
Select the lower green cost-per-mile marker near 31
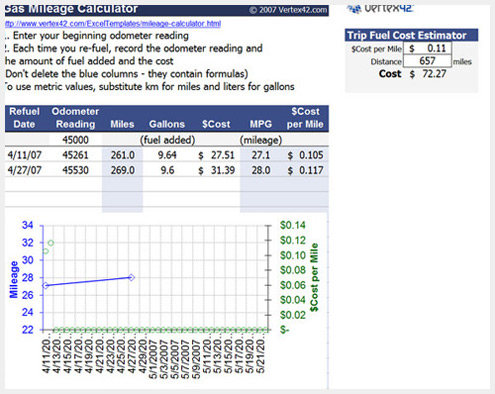tap(45, 251)
